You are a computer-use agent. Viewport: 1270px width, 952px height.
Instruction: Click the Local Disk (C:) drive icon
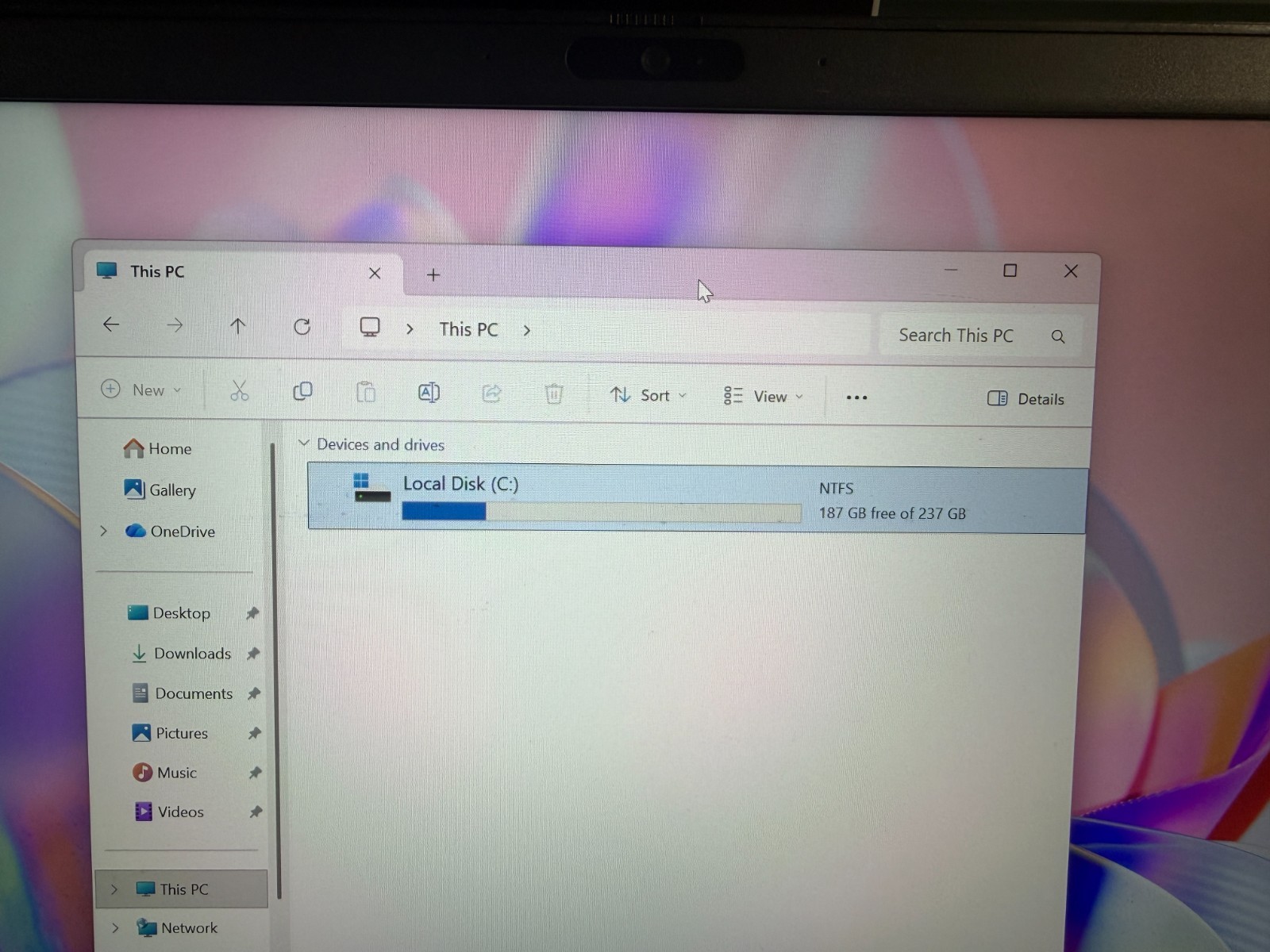[x=371, y=487]
